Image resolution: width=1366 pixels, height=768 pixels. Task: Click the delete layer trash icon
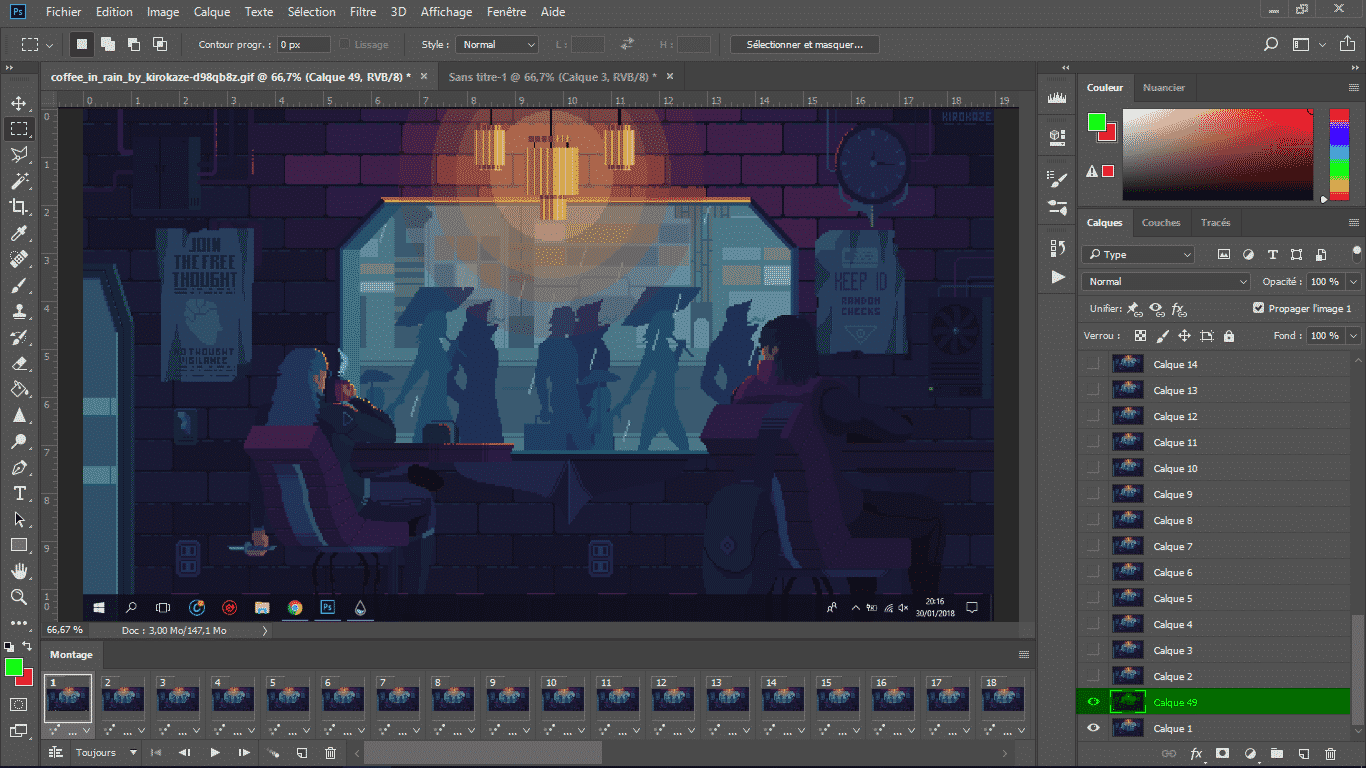pos(1330,753)
